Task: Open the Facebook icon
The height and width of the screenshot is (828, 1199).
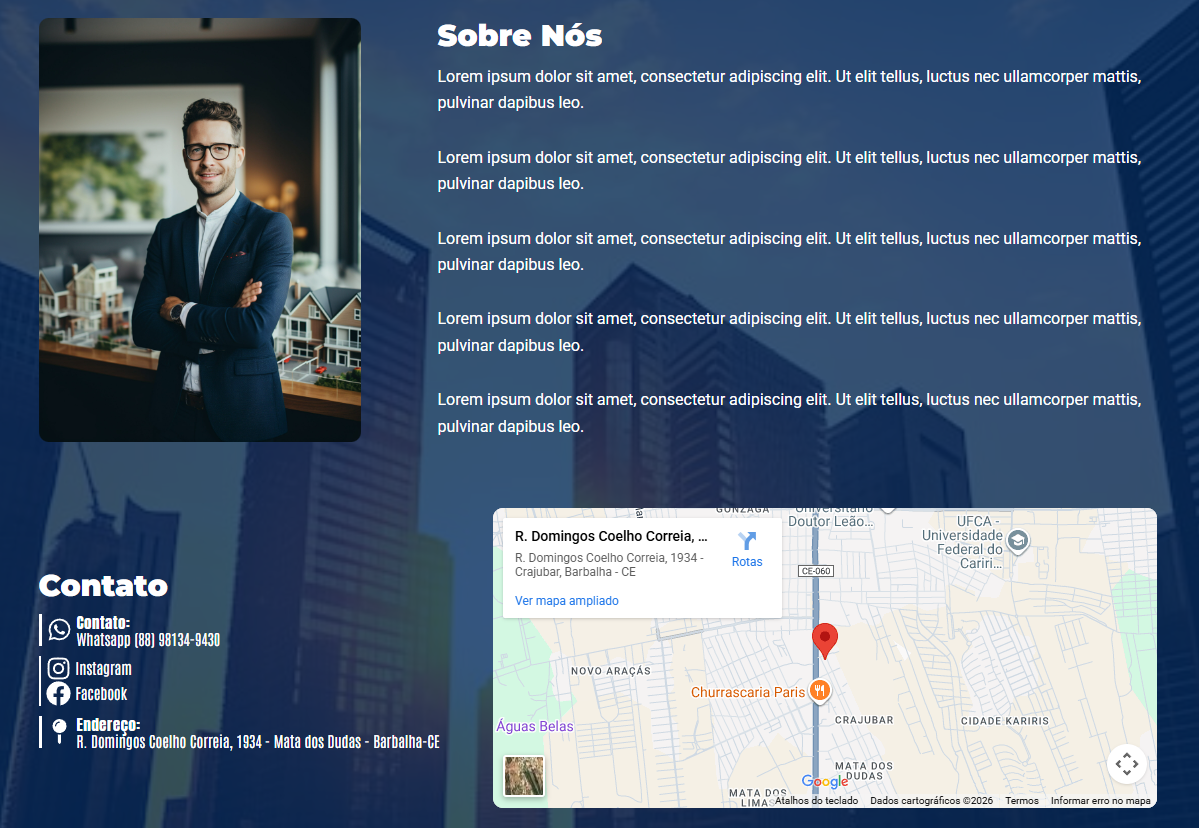Action: [59, 694]
